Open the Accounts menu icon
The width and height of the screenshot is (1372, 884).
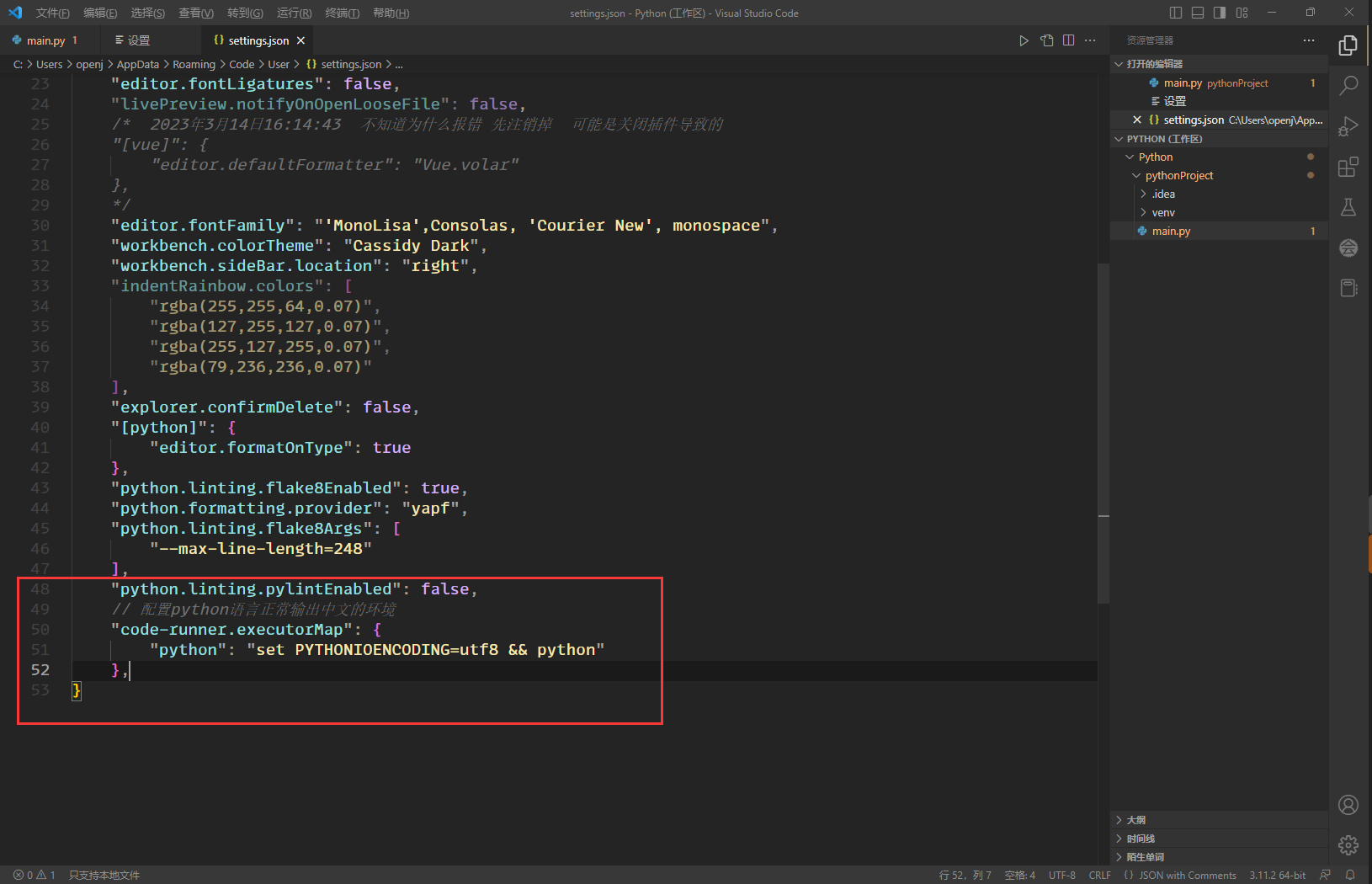coord(1348,805)
